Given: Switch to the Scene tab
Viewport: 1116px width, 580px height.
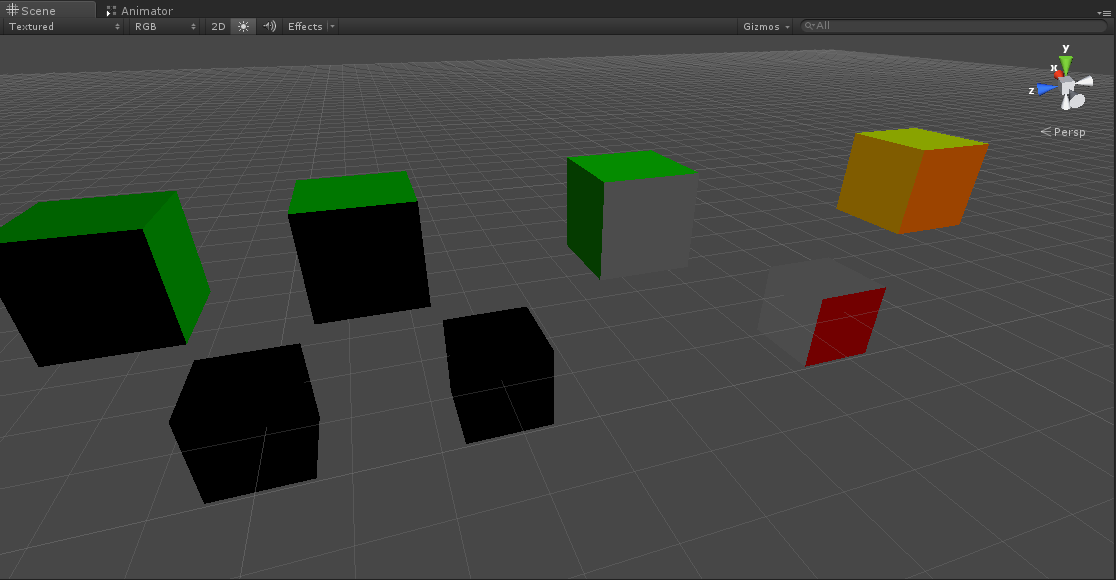Looking at the screenshot, I should pos(40,10).
